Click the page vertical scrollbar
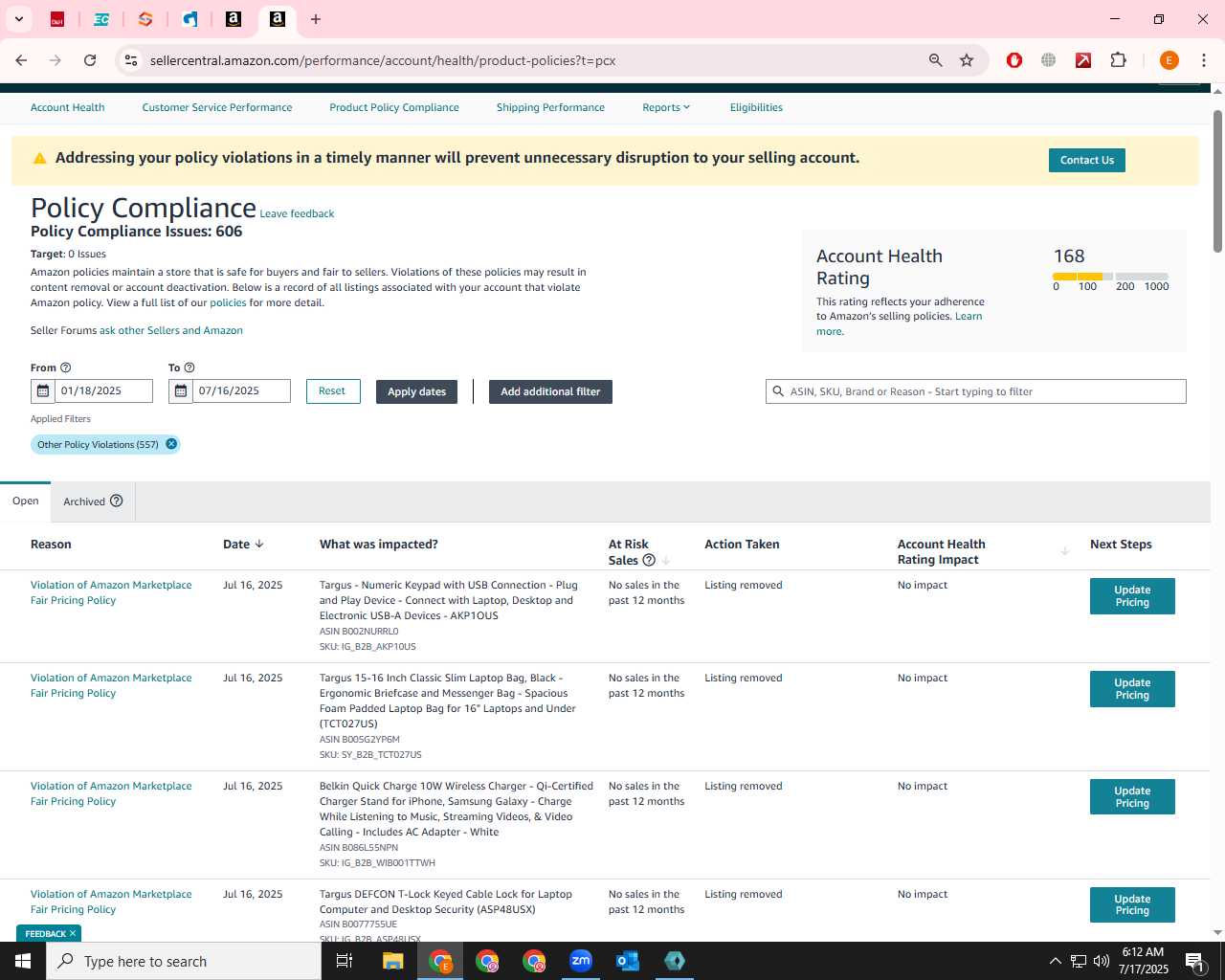This screenshot has width=1225, height=980. pyautogui.click(x=1217, y=182)
